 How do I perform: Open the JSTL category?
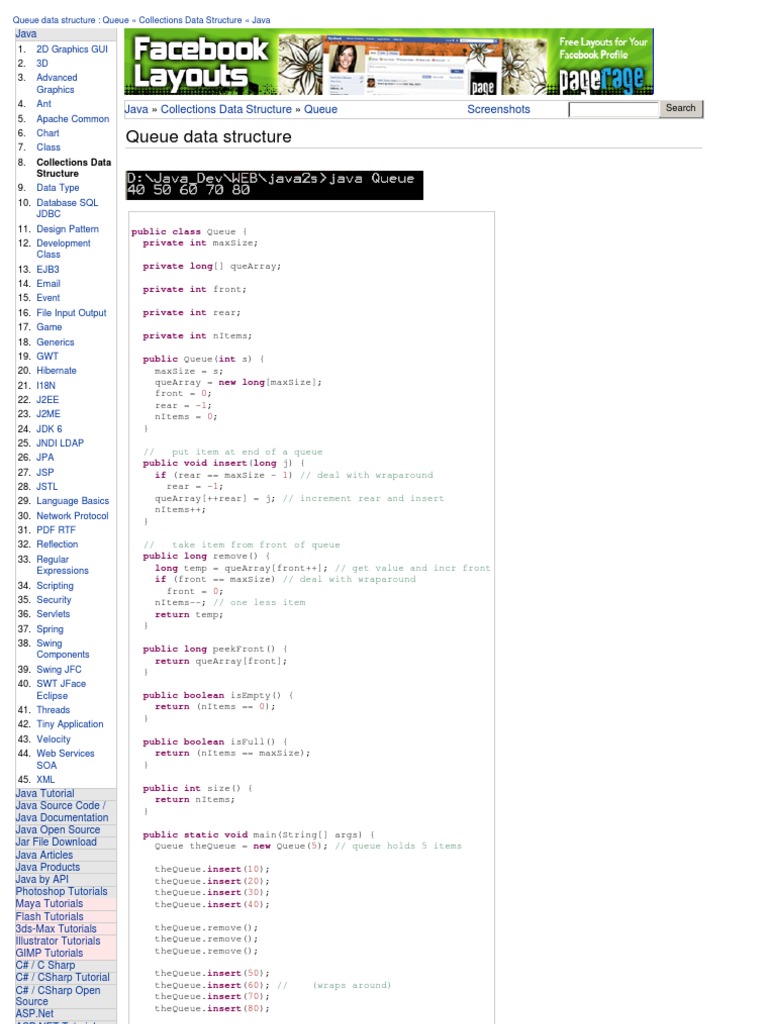point(47,487)
